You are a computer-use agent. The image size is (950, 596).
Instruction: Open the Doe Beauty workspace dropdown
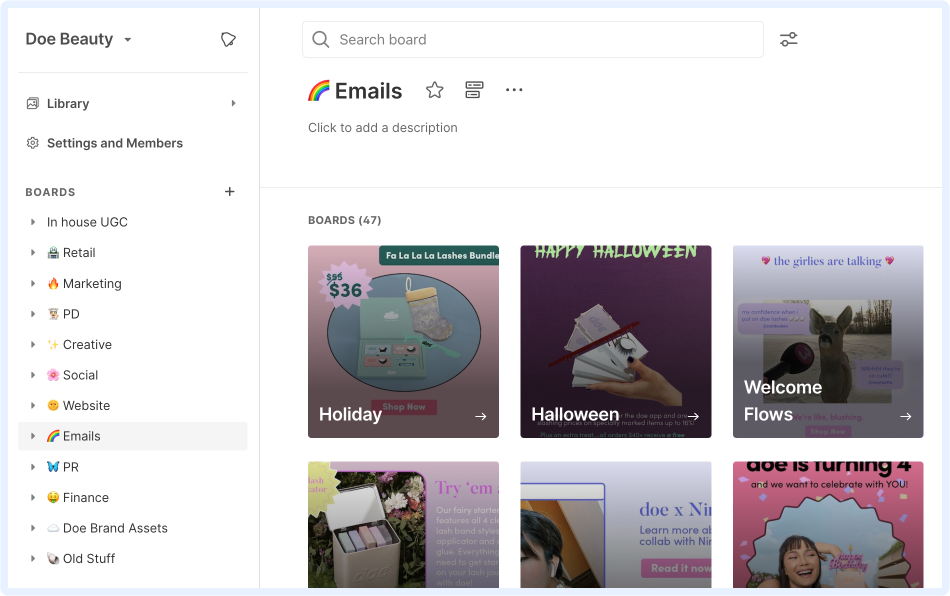pos(79,39)
